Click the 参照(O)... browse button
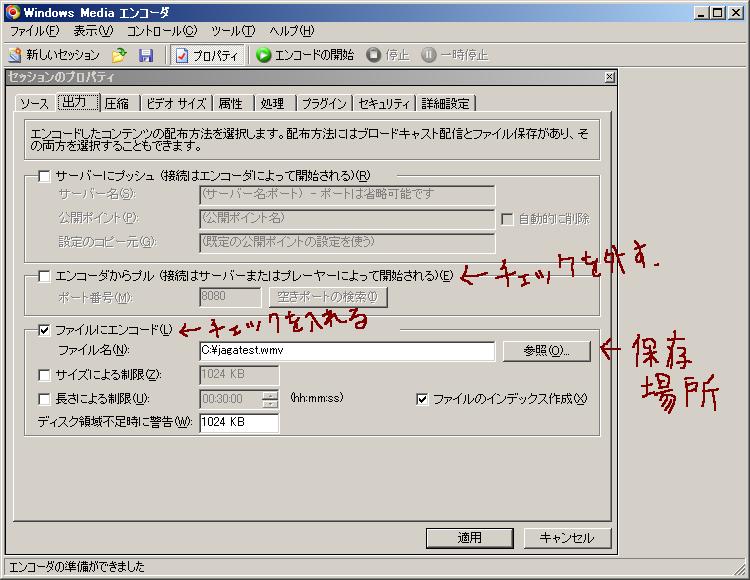 [x=547, y=351]
